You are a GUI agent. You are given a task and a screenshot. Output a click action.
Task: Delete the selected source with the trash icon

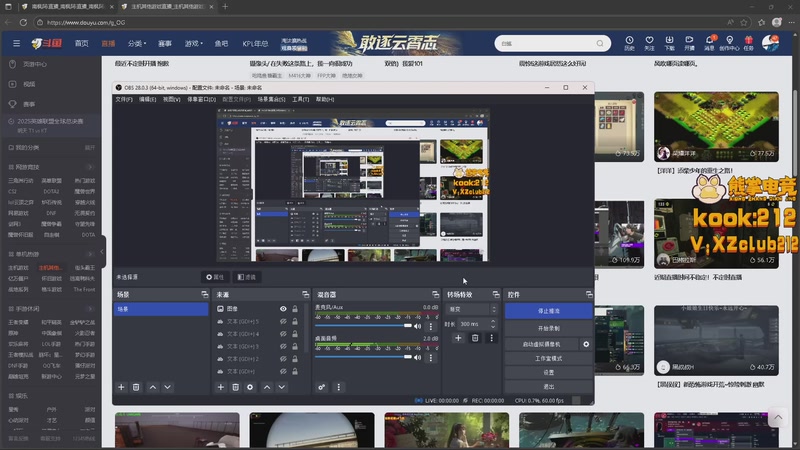[235, 387]
